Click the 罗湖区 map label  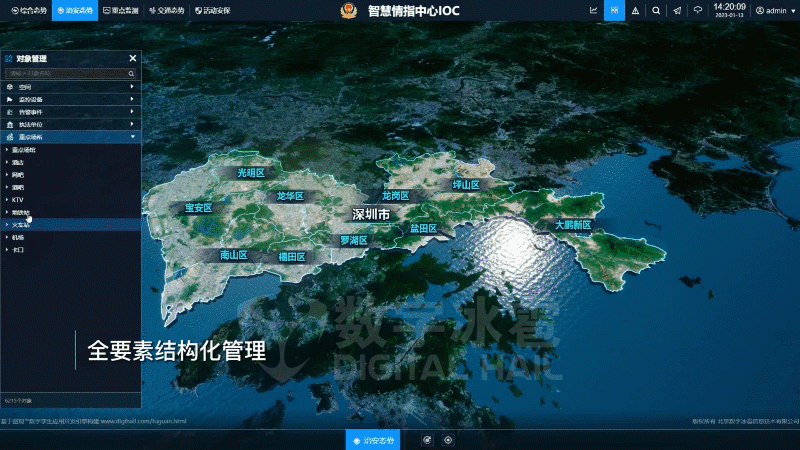tap(354, 240)
